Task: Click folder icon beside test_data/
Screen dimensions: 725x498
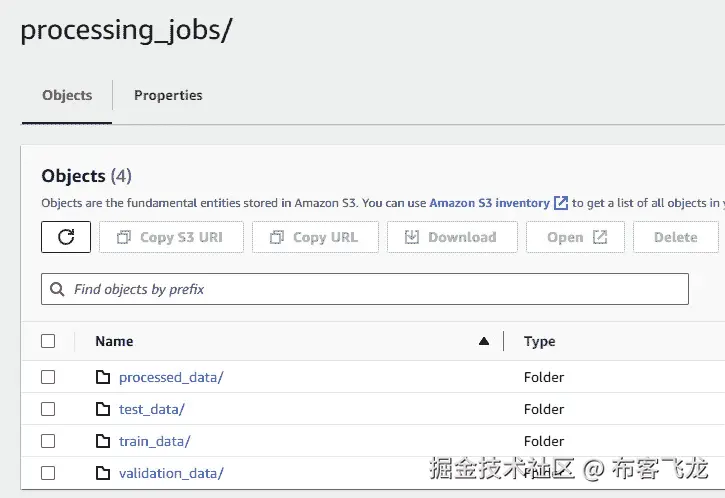Action: (103, 409)
